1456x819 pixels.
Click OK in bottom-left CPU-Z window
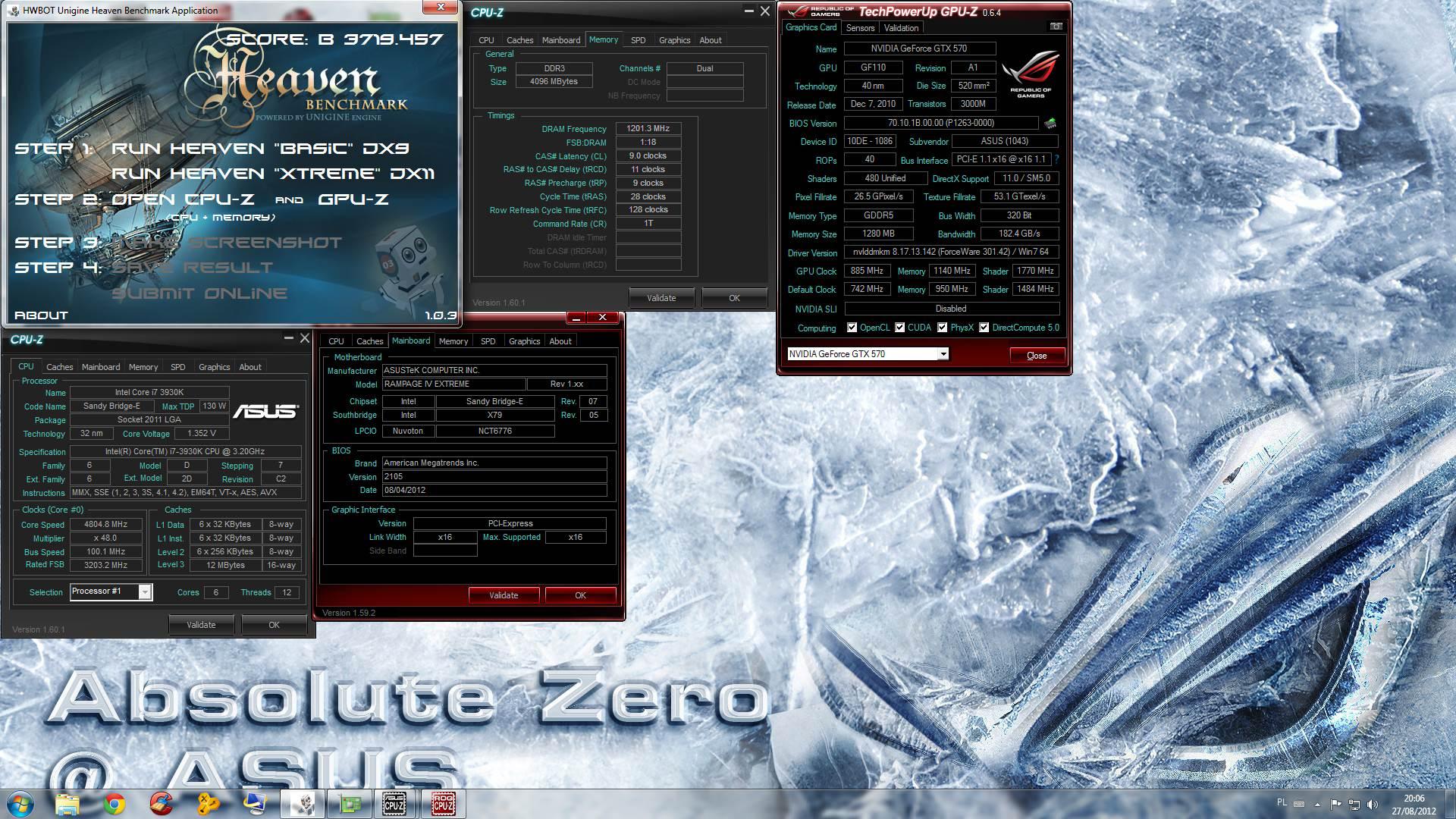pos(274,625)
